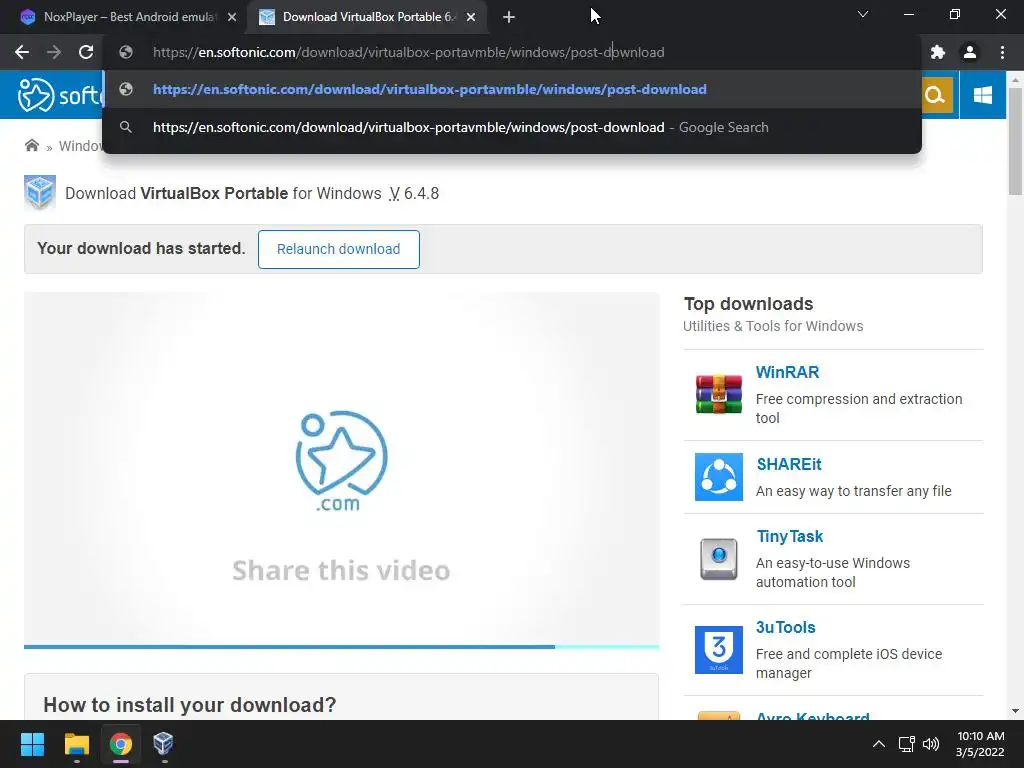Open File Explorer from the taskbar
Viewport: 1024px width, 768px height.
pyautogui.click(x=76, y=744)
